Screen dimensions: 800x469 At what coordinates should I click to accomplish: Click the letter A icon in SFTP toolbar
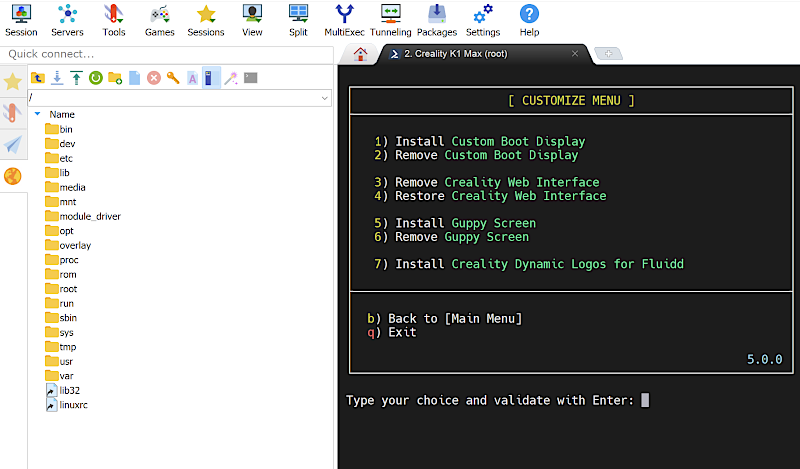coord(192,79)
